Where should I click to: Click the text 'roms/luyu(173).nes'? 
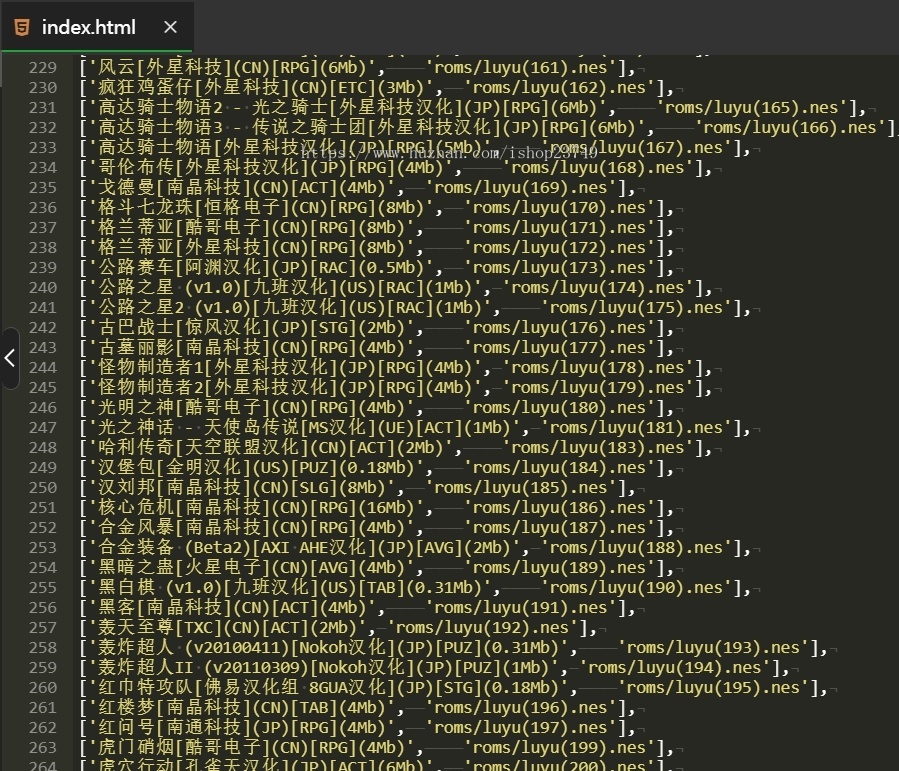point(559,268)
